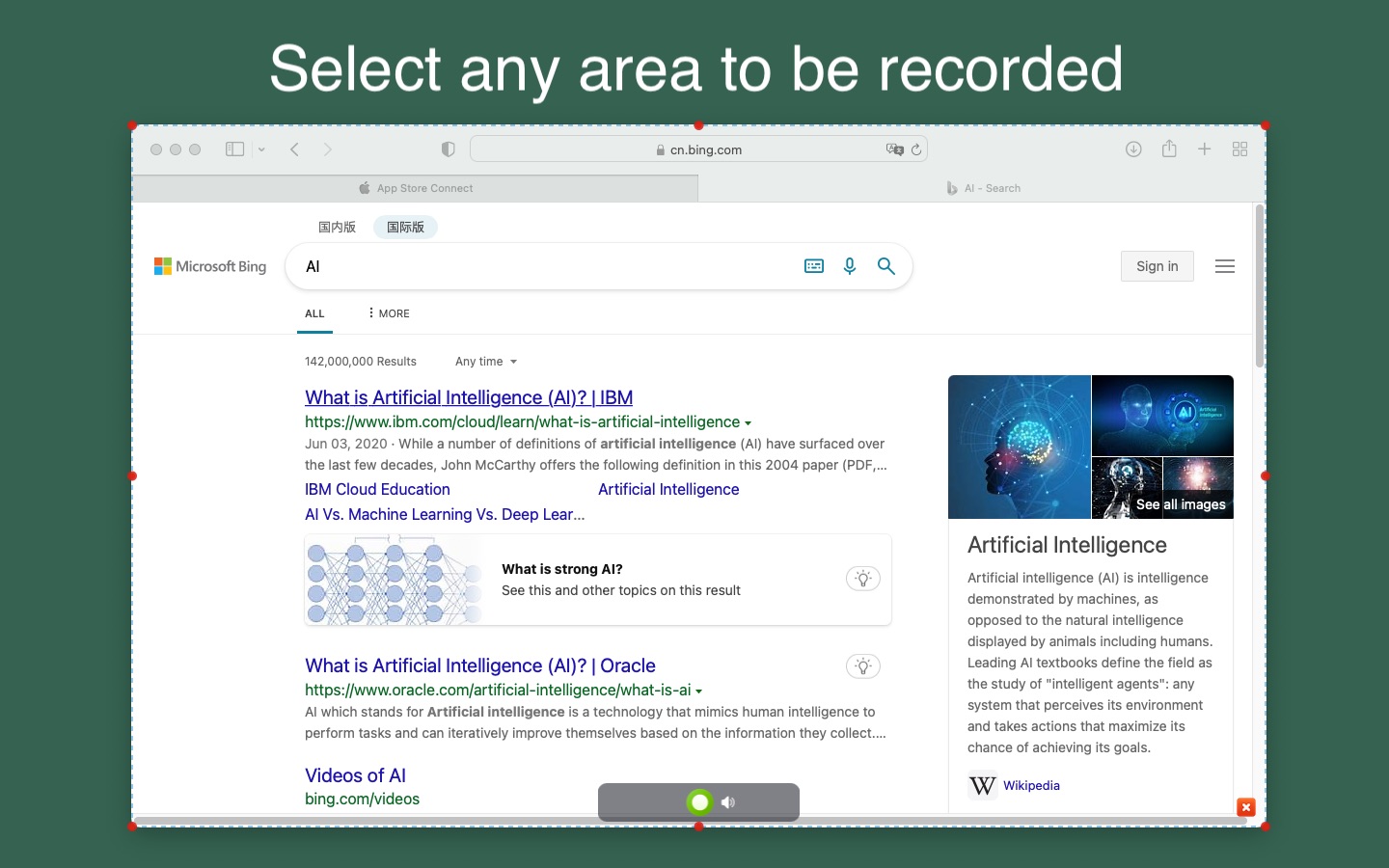Screen dimensions: 1389x868
Task: Open the privacy shield report icon
Action: [448, 149]
